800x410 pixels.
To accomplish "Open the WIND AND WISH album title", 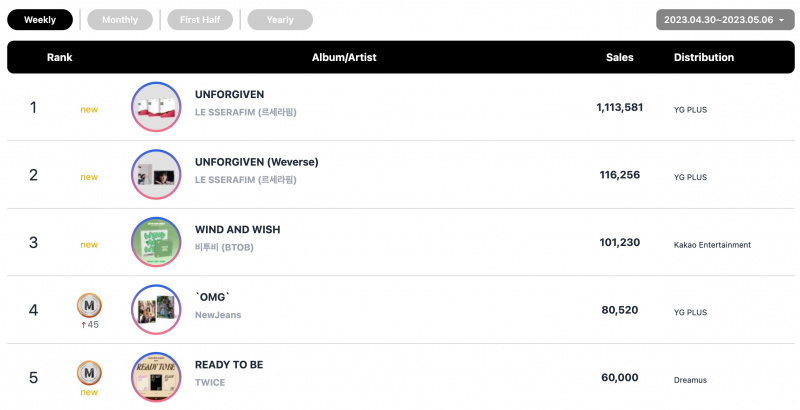I will coord(238,229).
